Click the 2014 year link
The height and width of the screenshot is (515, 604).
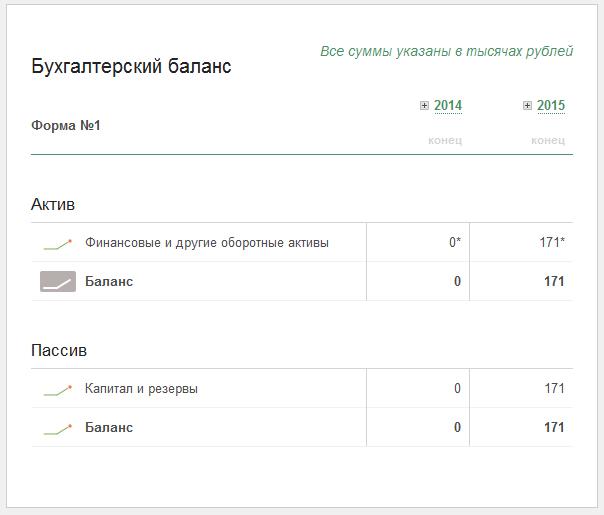coord(448,106)
